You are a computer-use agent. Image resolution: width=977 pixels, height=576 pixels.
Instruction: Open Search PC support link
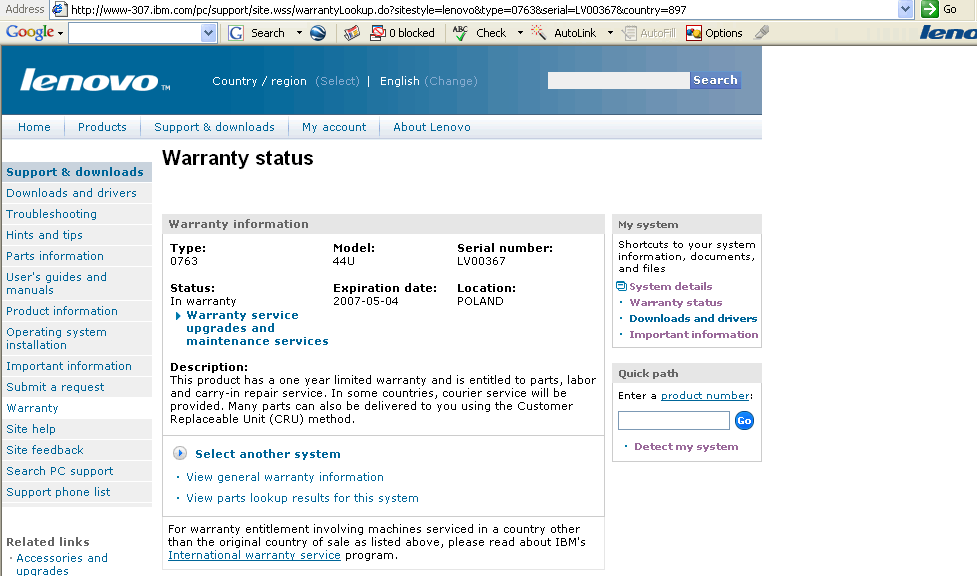tap(60, 471)
